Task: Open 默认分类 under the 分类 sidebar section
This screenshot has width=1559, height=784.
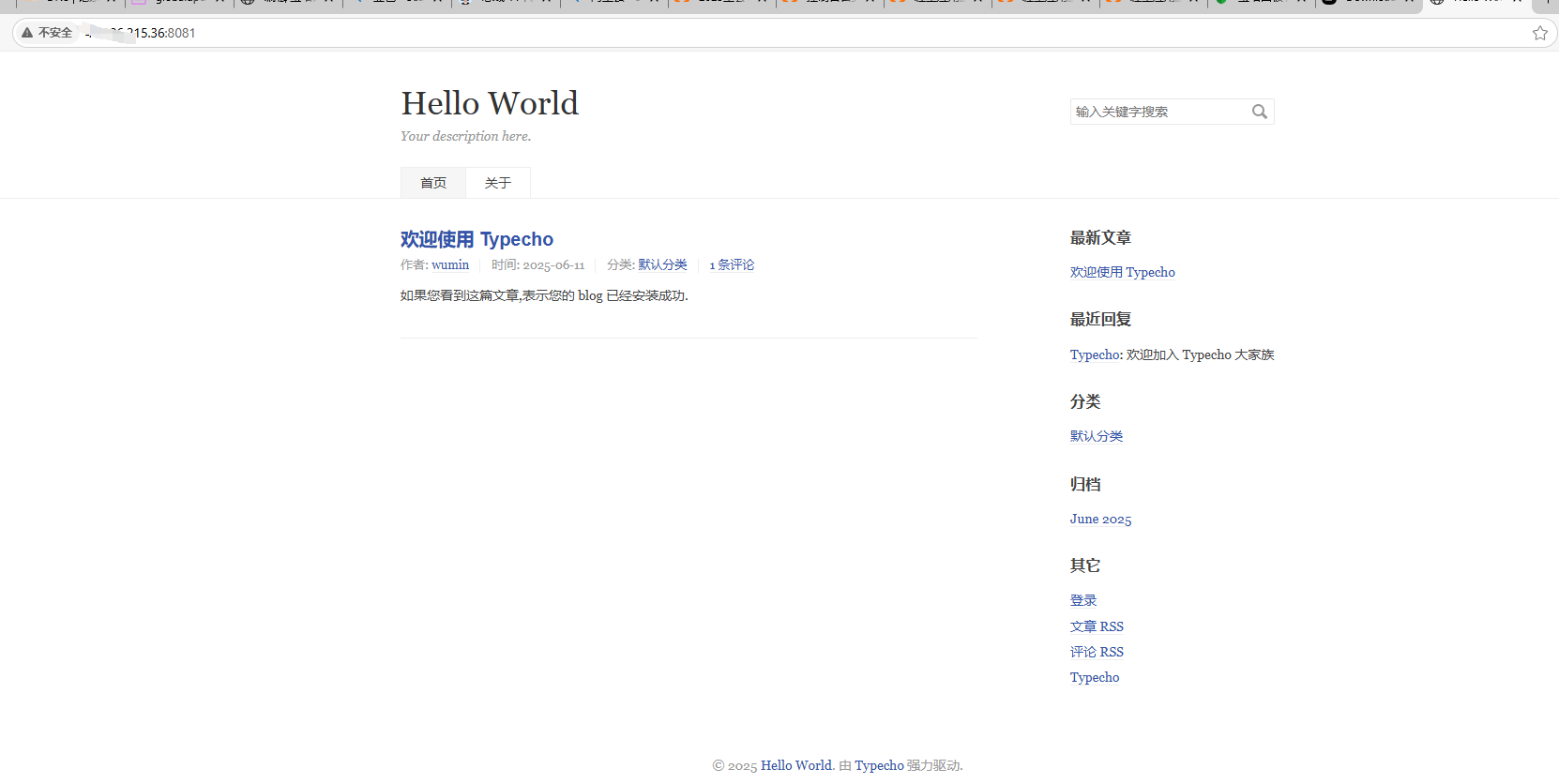Action: [1097, 436]
